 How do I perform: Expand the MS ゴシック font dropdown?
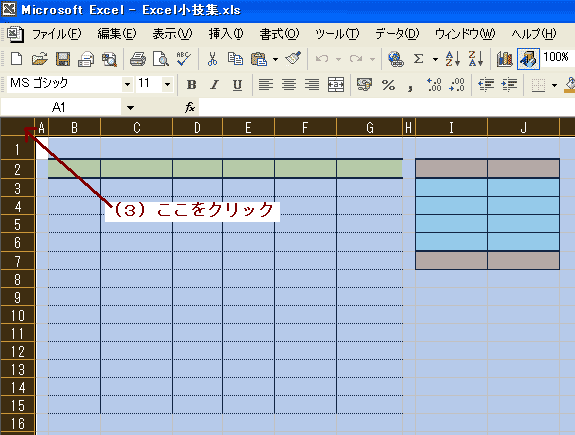pyautogui.click(x=127, y=85)
